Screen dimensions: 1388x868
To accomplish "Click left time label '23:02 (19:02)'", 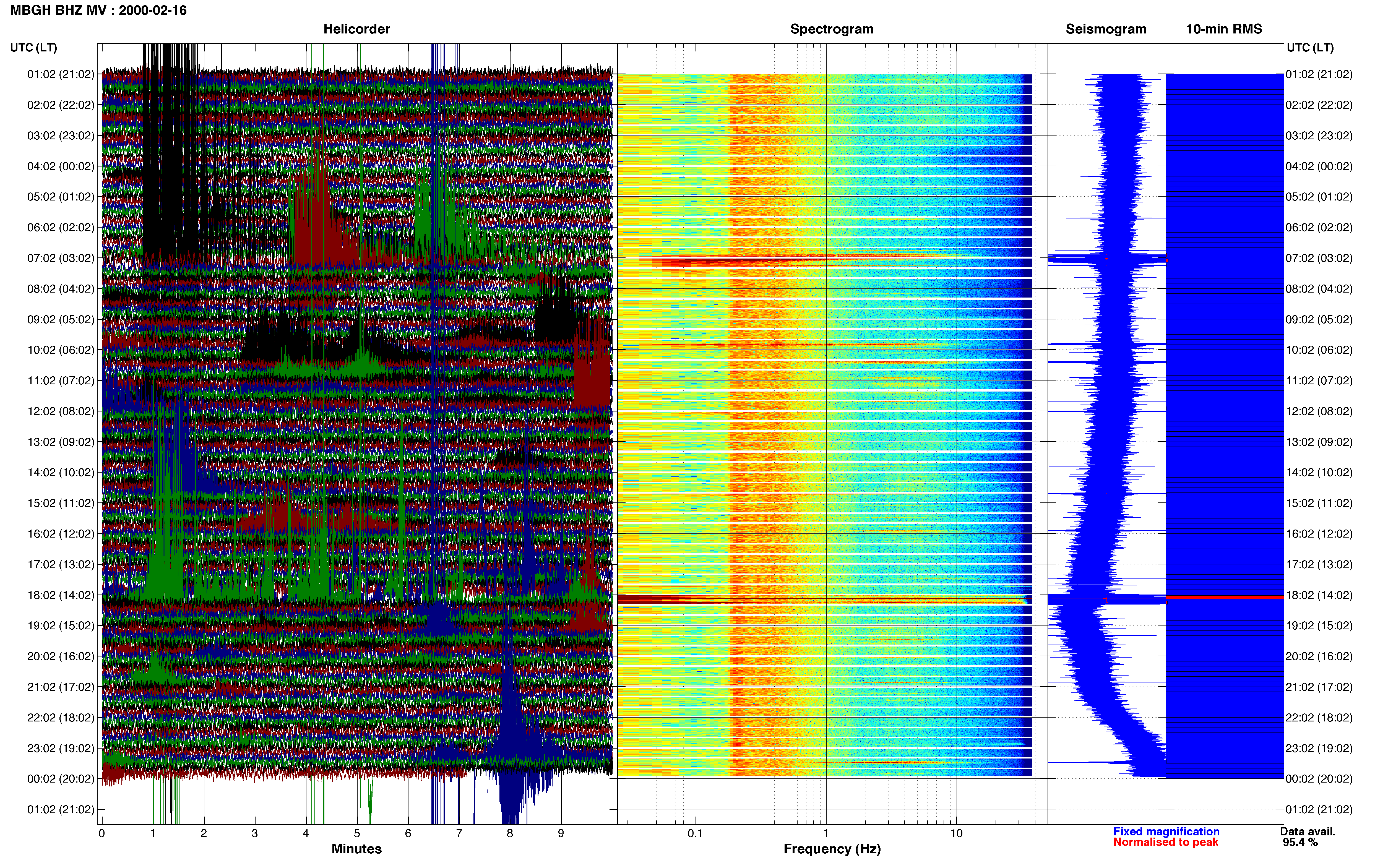I will (x=60, y=748).
